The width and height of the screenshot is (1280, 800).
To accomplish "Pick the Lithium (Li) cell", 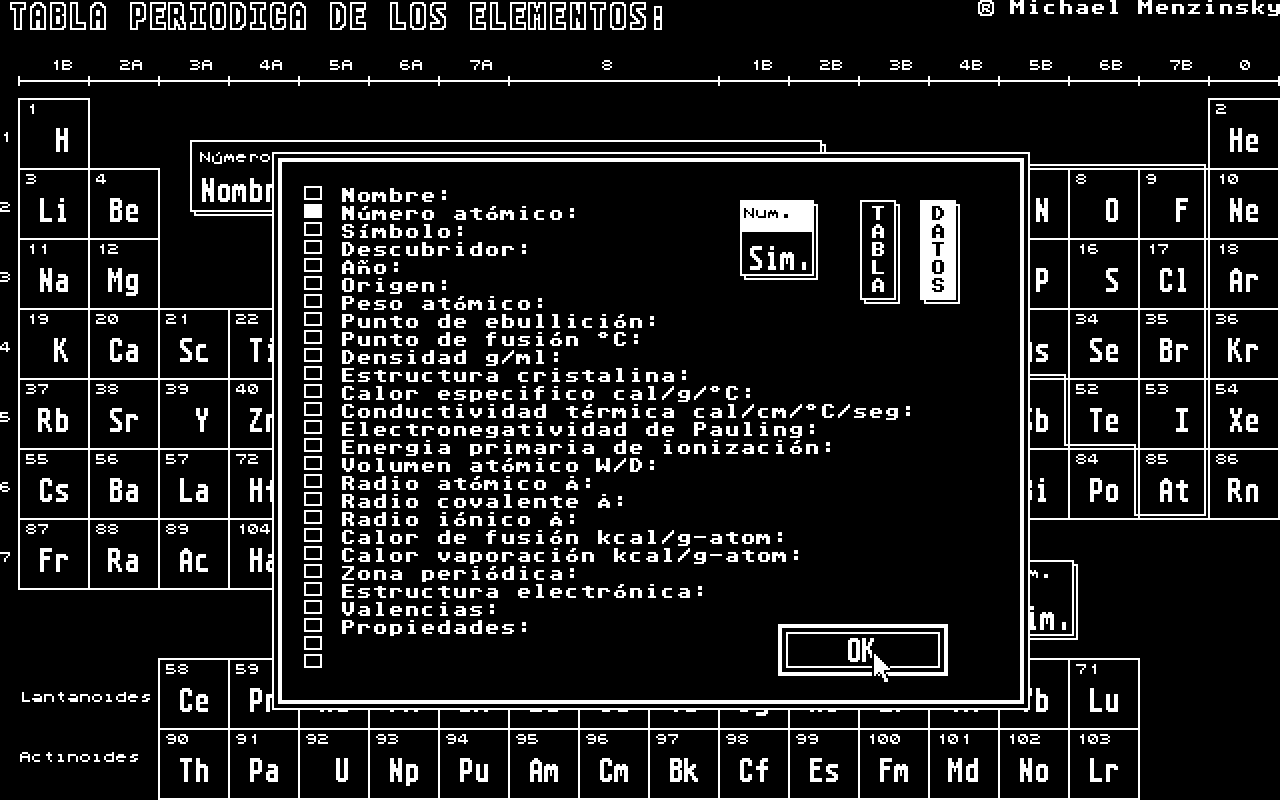I will [54, 204].
